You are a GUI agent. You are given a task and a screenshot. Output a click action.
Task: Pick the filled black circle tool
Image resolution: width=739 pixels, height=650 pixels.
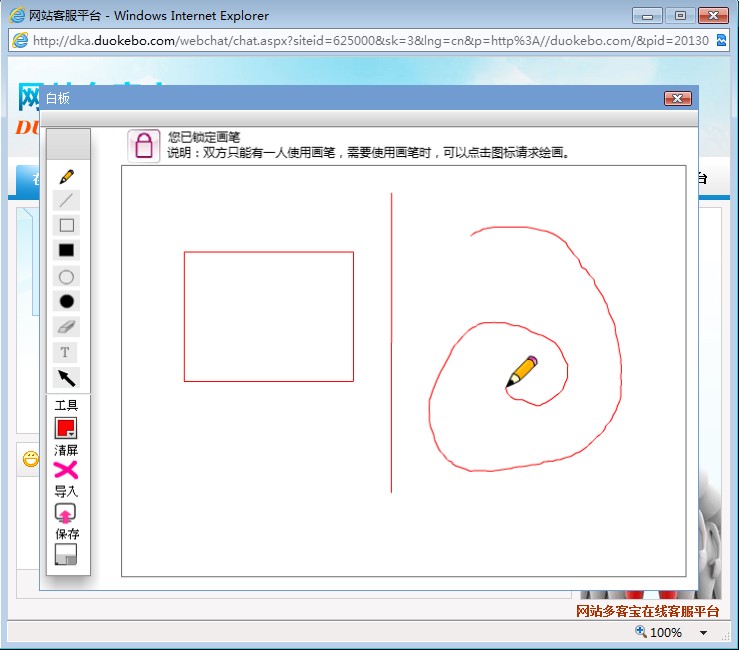(66, 302)
